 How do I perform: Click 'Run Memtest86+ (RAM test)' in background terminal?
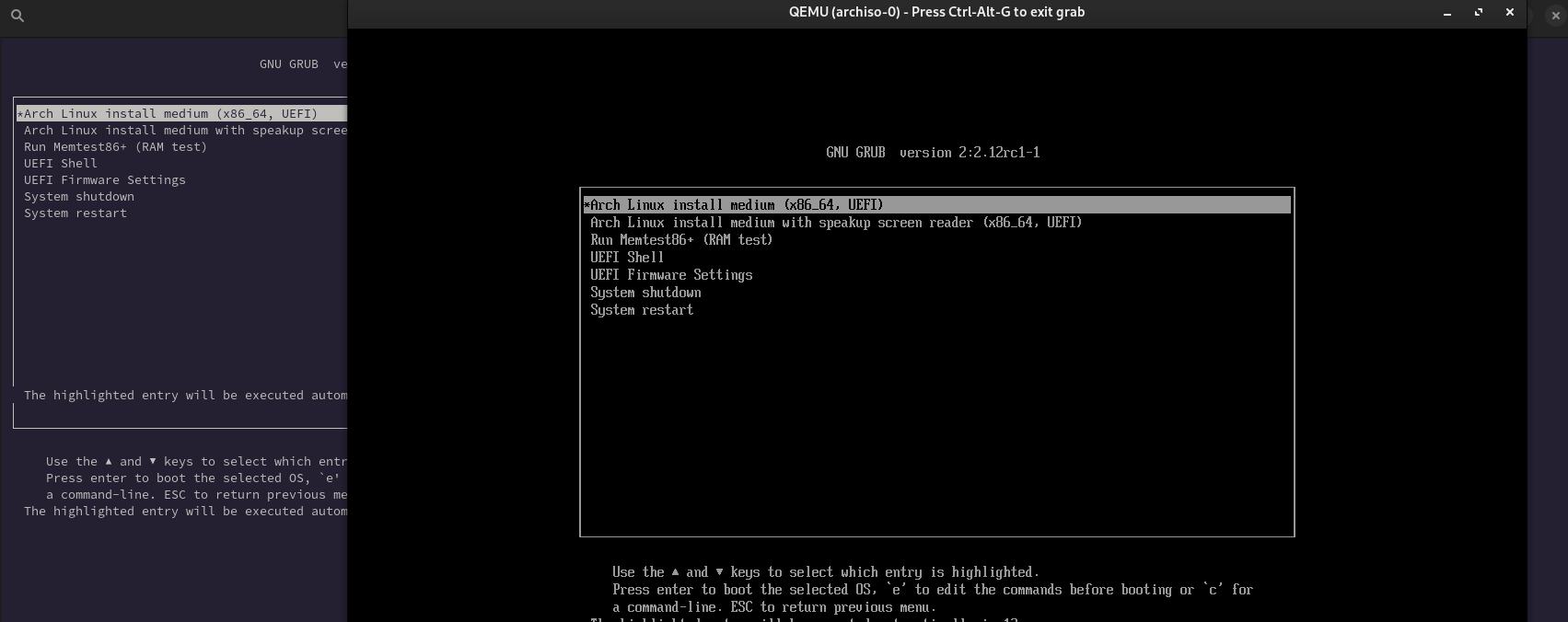click(x=115, y=147)
